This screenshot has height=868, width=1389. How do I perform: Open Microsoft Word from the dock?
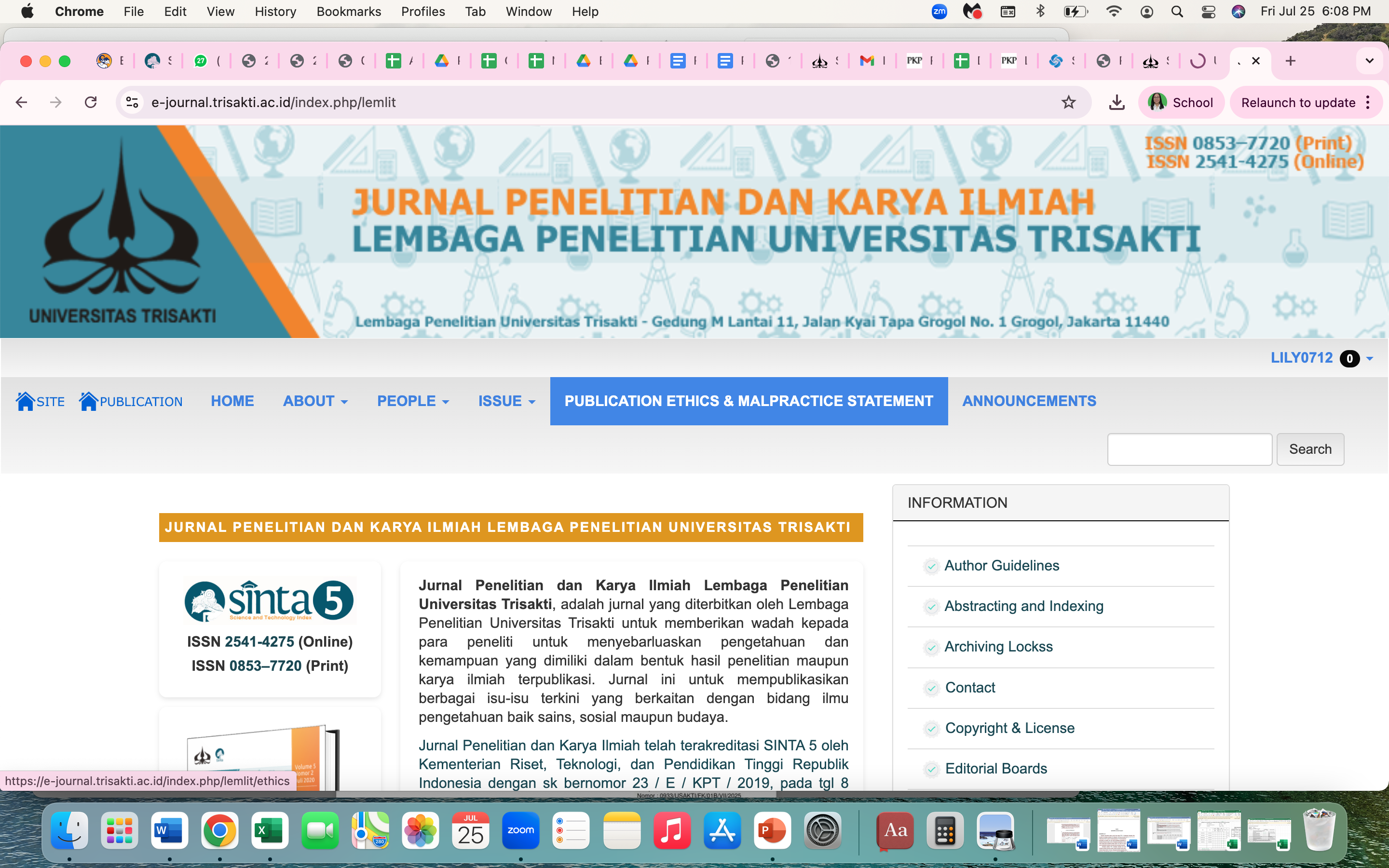169,830
